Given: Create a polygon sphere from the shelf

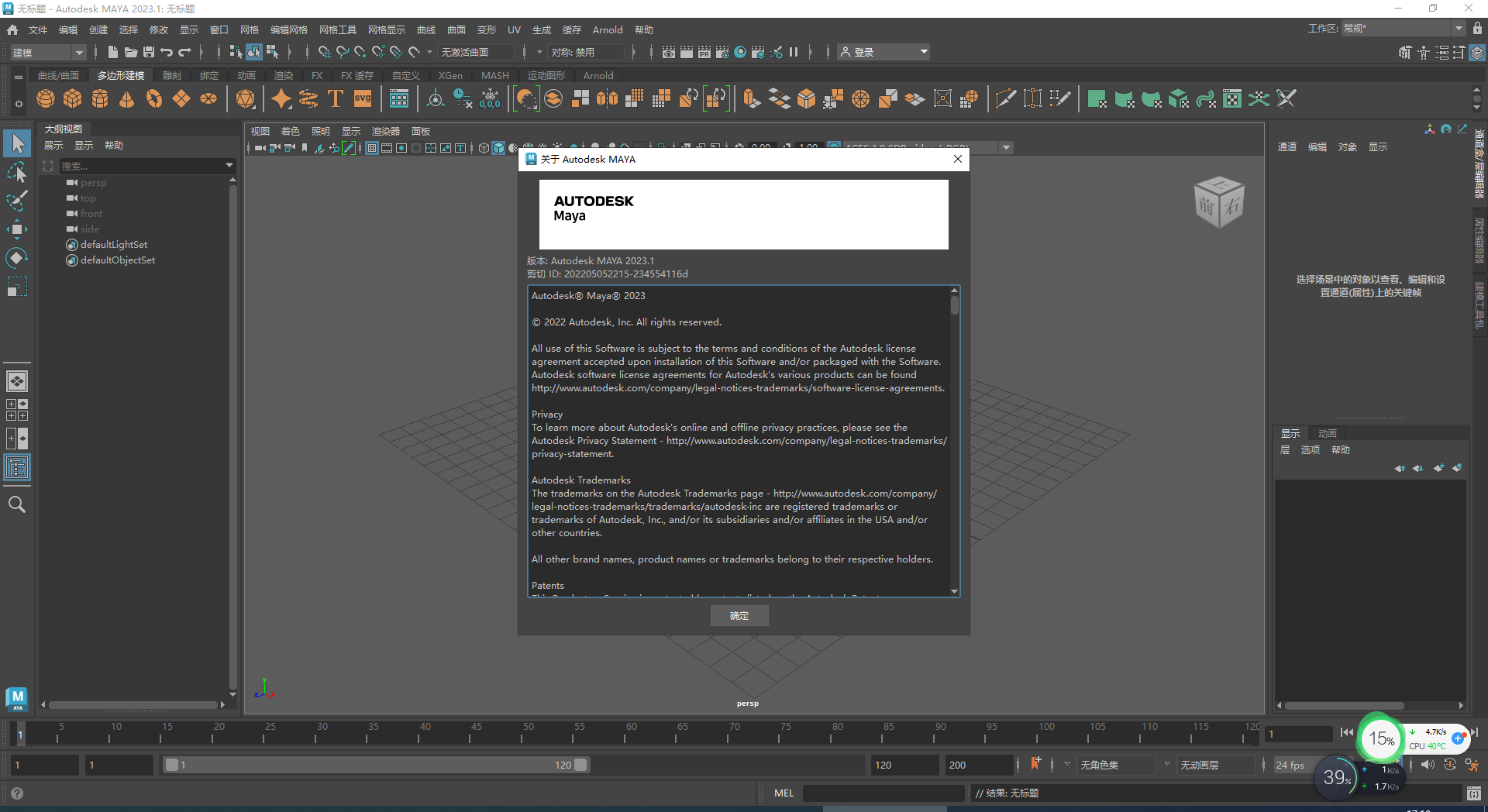Looking at the screenshot, I should tap(45, 98).
